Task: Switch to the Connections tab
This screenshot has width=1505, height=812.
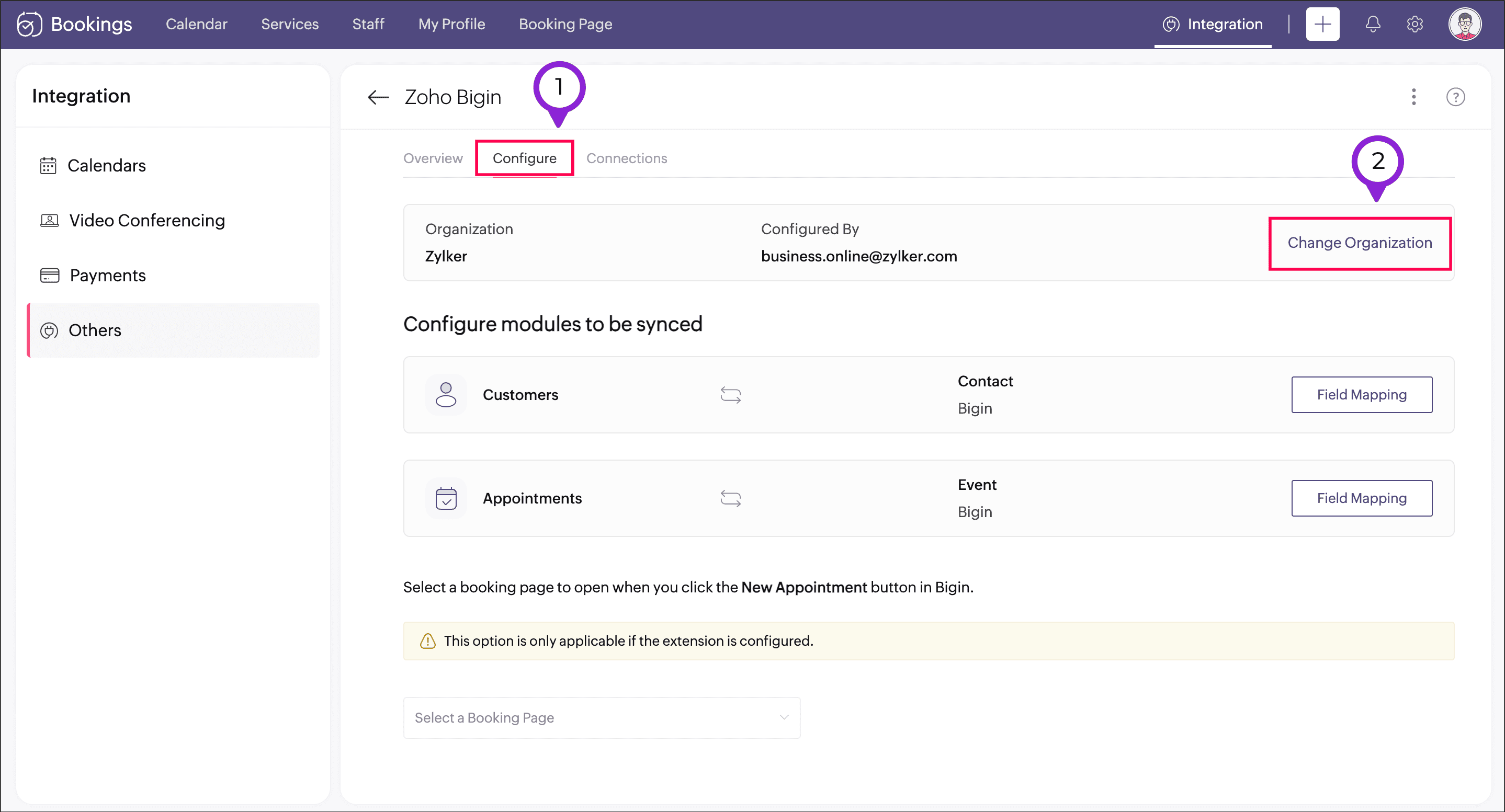Action: click(x=626, y=158)
